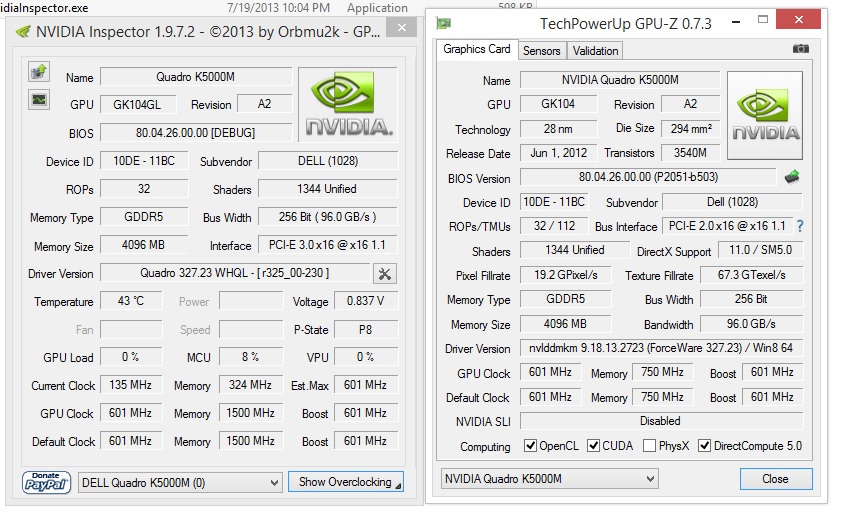Click the Voltage 0.837 V value
Viewport: 849px width, 523px height.
click(x=366, y=301)
